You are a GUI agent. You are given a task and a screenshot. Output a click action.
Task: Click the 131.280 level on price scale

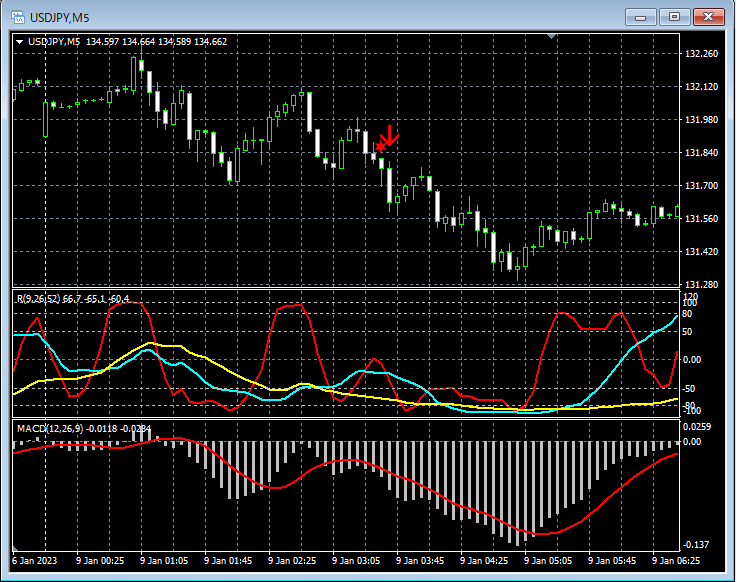pos(699,284)
